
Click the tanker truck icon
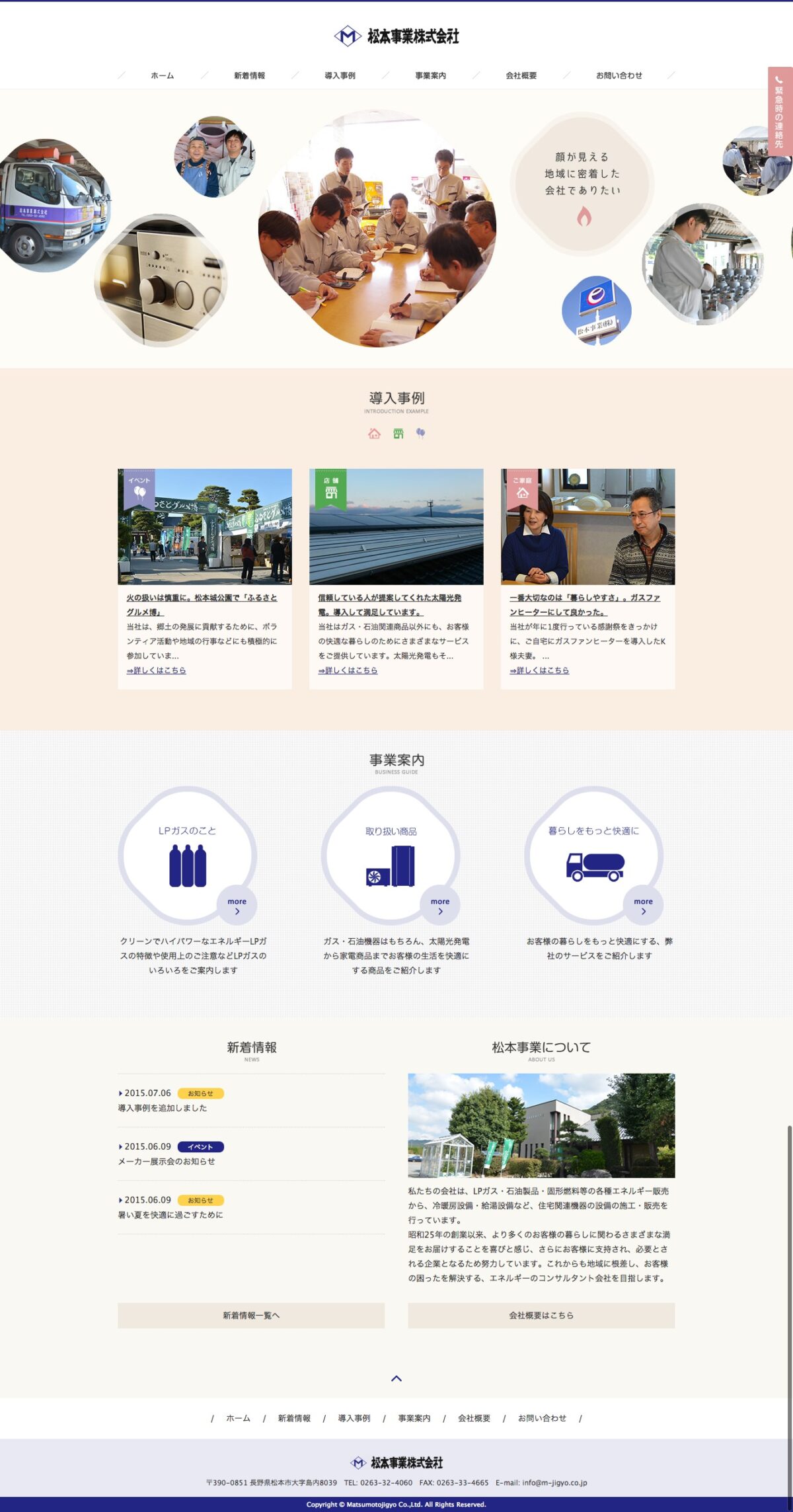(595, 866)
